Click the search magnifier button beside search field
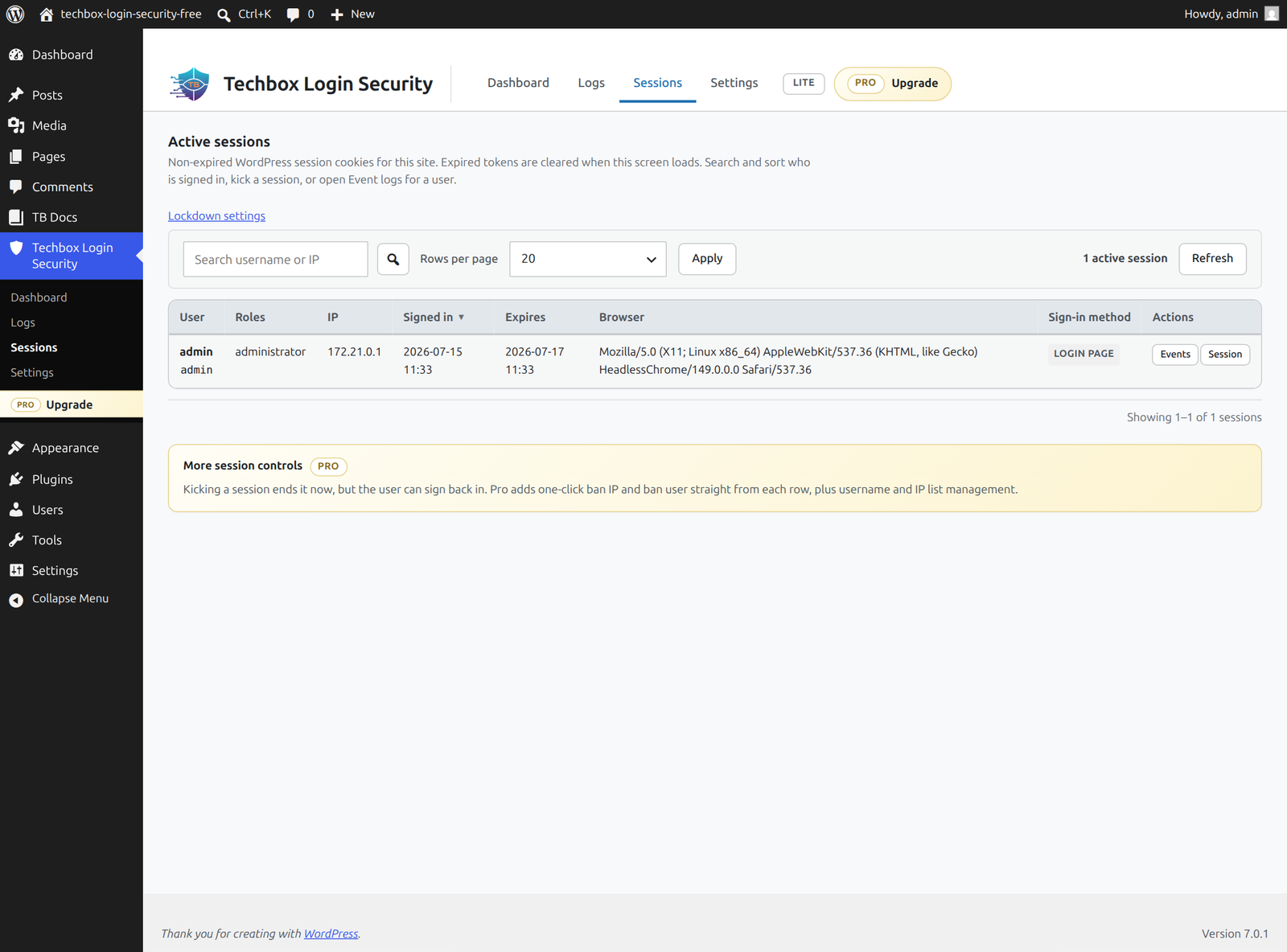 [x=393, y=259]
